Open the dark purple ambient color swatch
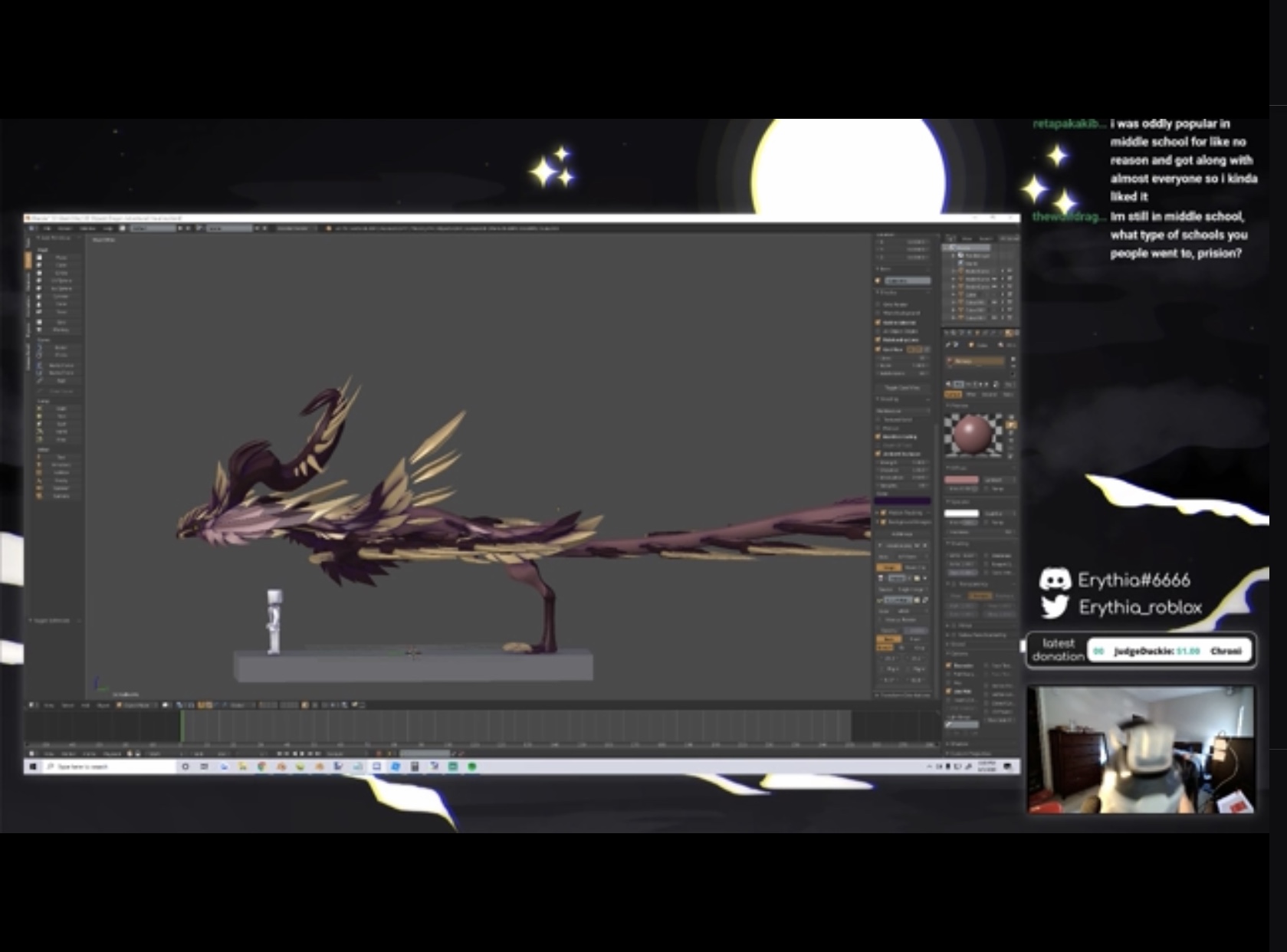Viewport: 1287px width, 952px height. 903,501
